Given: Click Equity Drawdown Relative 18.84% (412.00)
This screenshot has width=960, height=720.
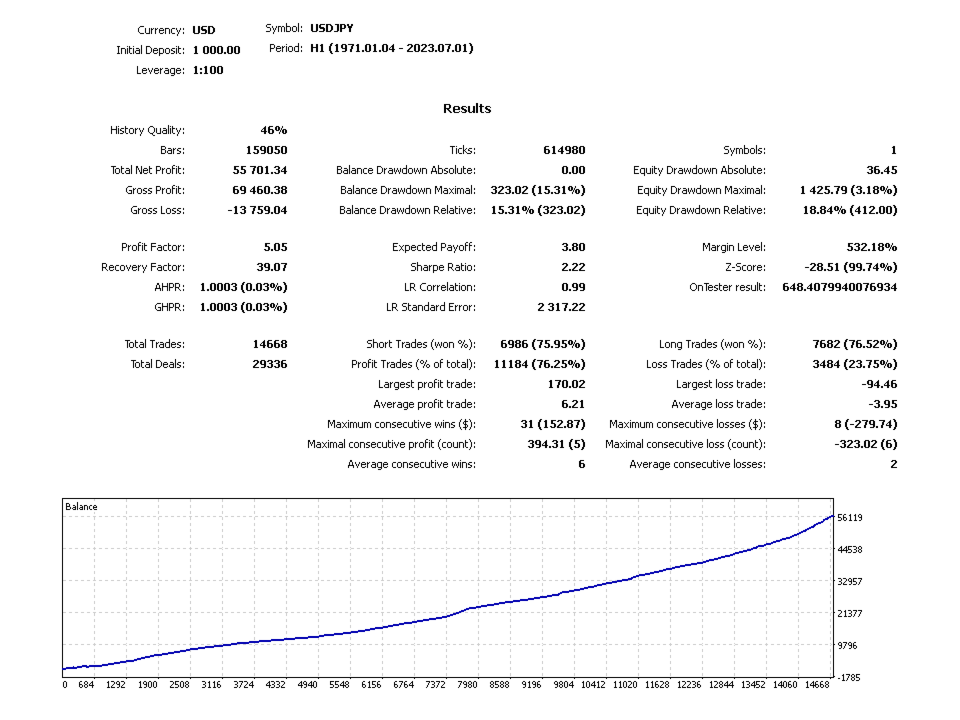Looking at the screenshot, I should click(850, 211).
